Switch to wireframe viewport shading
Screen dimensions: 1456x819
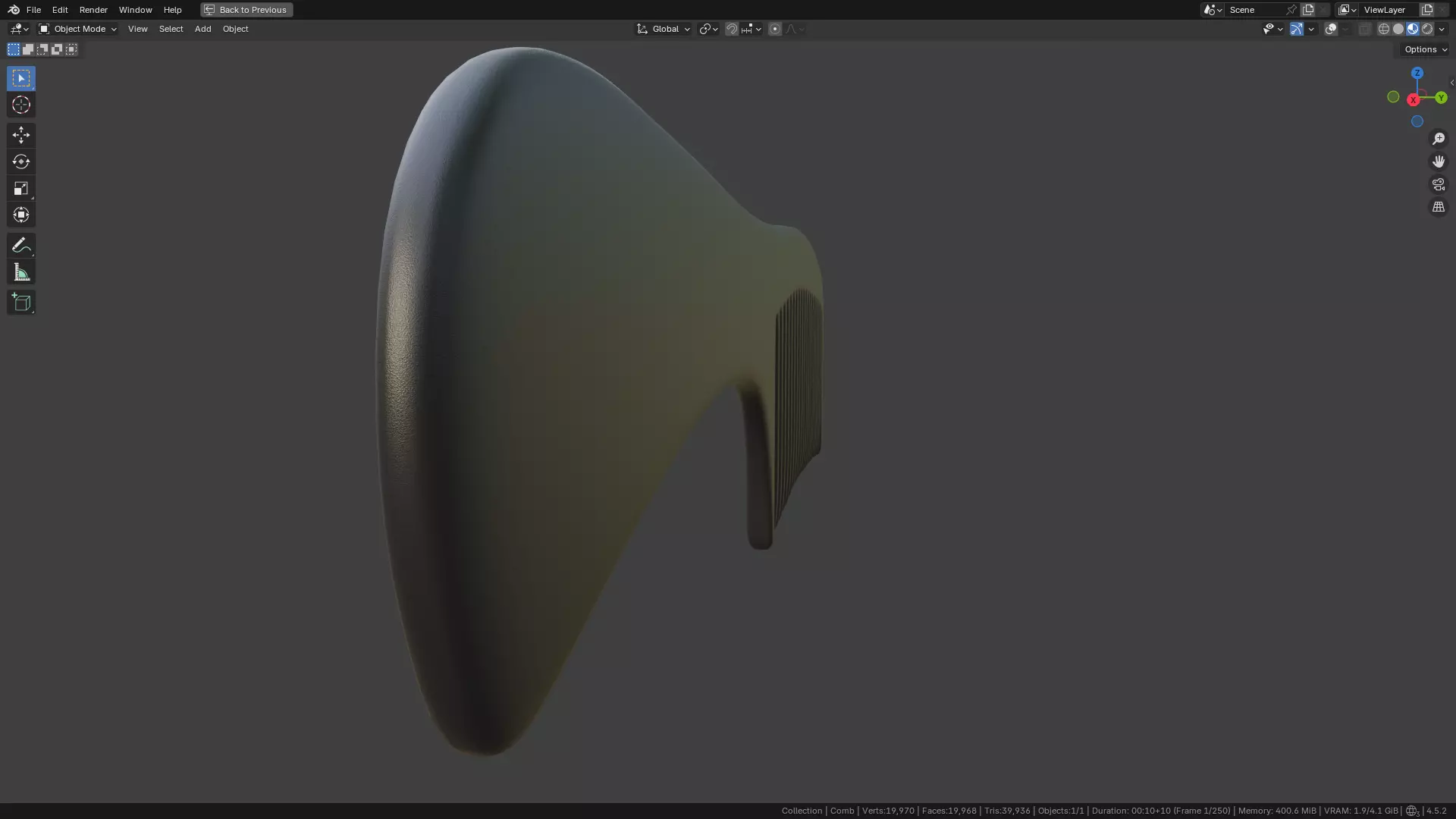1383,29
